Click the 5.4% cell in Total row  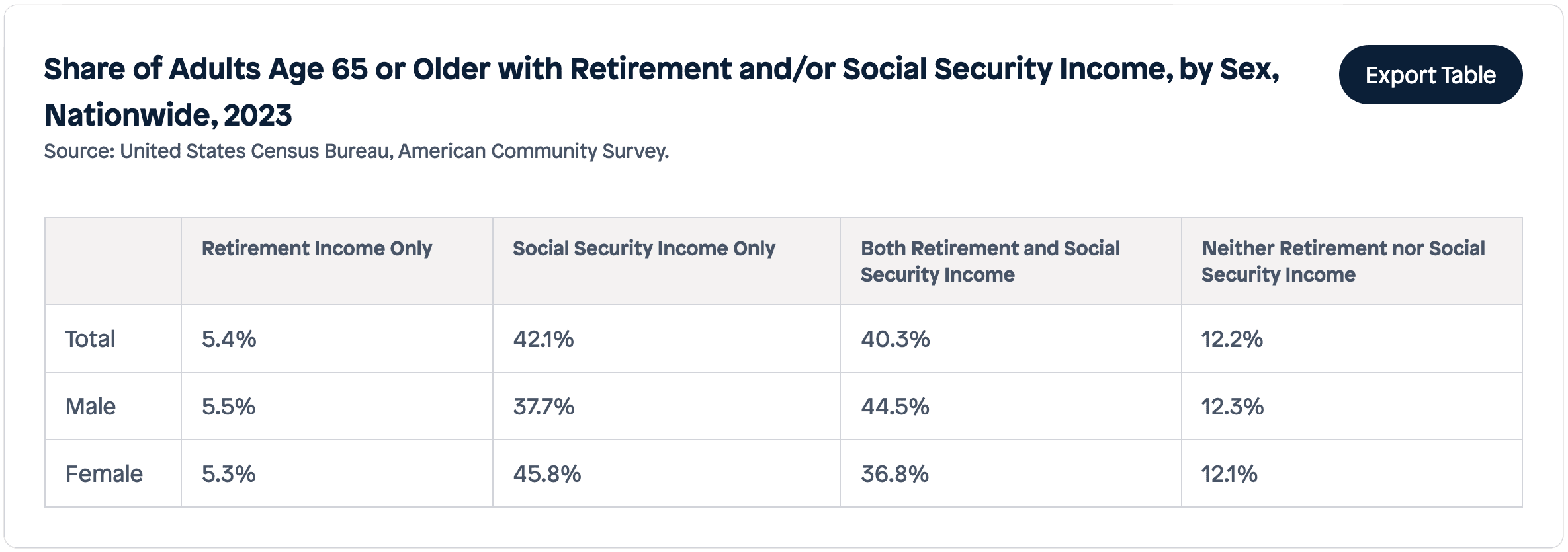pyautogui.click(x=229, y=339)
